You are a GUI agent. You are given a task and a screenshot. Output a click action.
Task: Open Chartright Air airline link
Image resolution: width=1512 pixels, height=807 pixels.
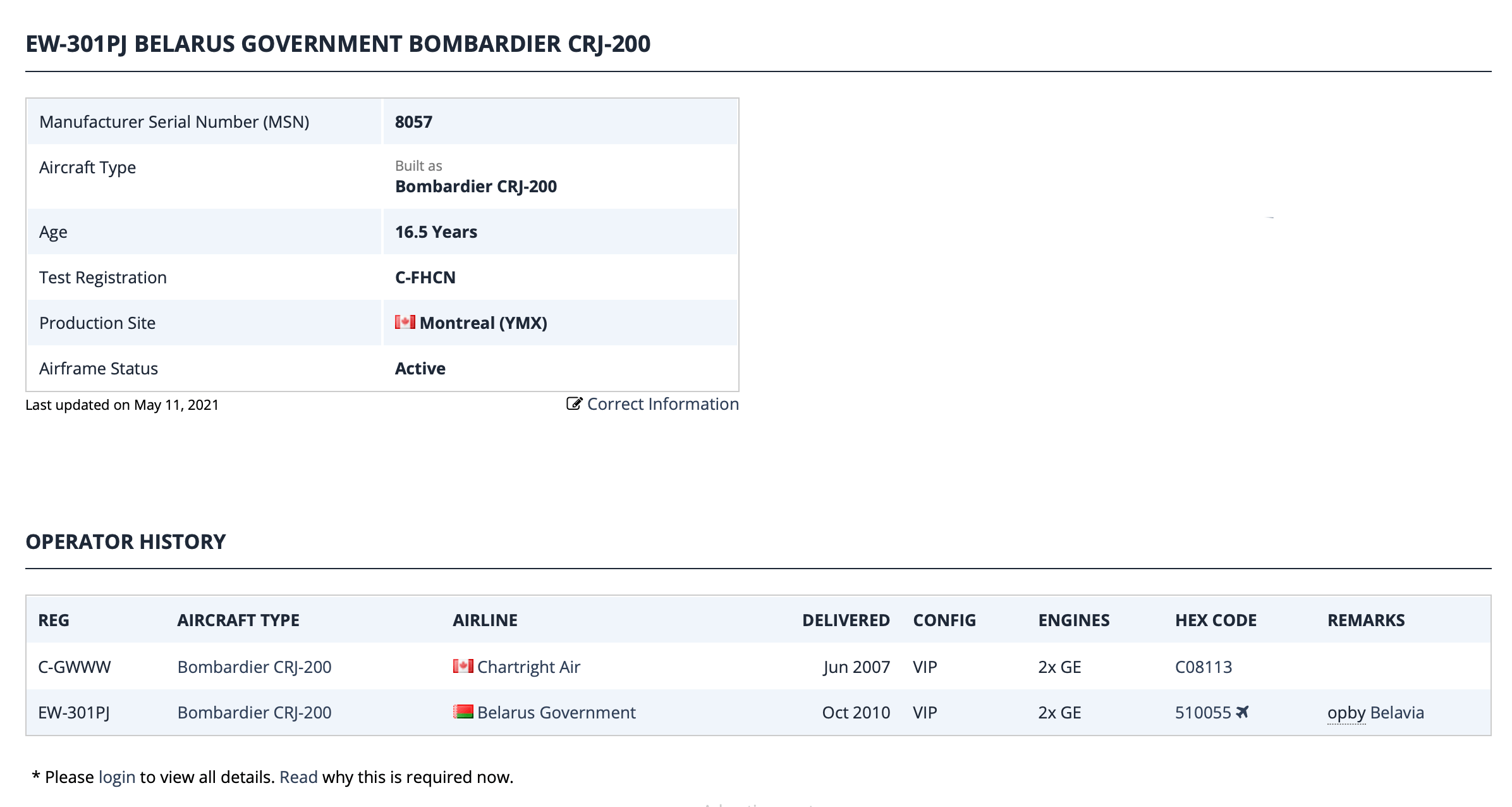click(x=528, y=667)
